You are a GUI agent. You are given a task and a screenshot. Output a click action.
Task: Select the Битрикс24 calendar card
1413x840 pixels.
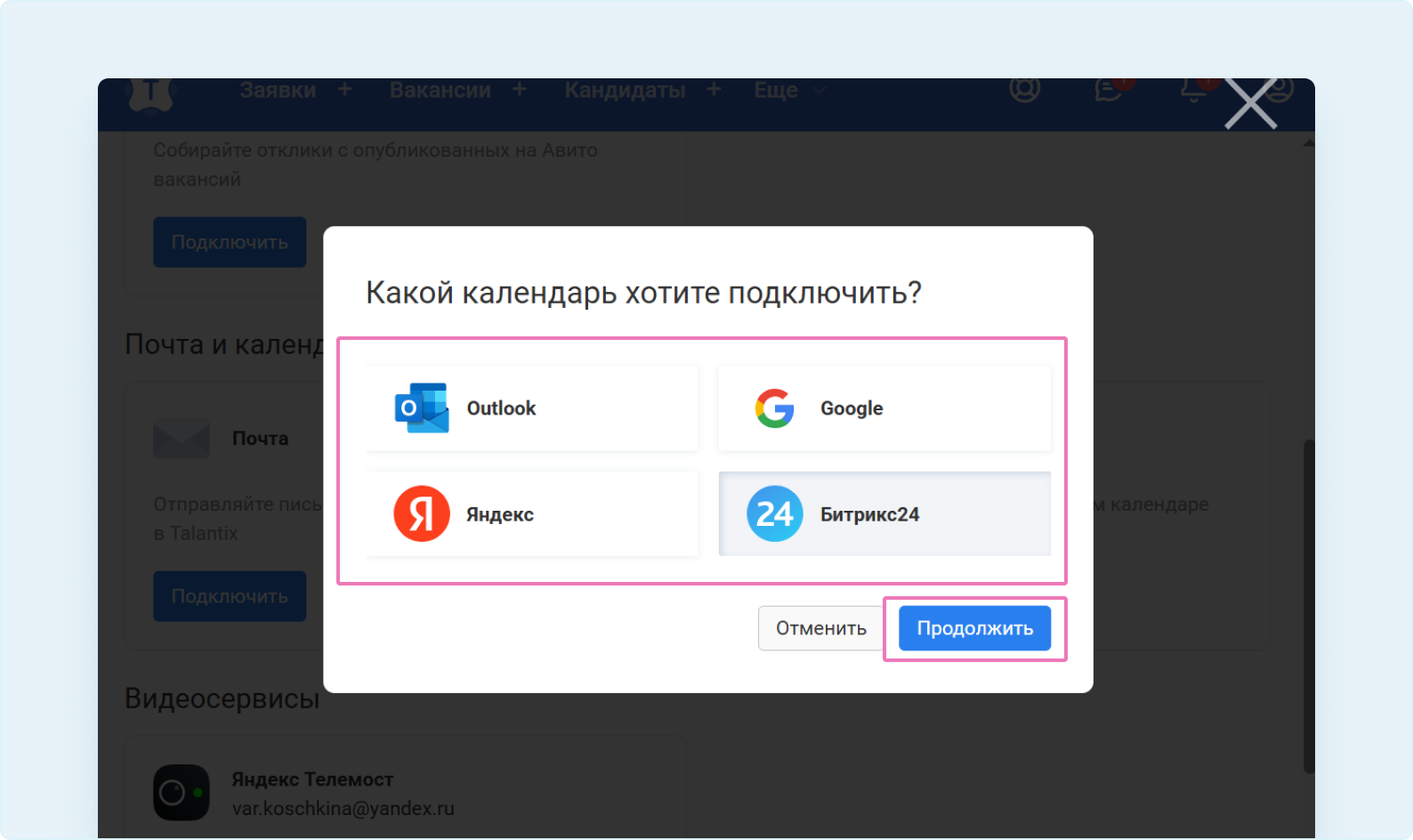point(884,514)
